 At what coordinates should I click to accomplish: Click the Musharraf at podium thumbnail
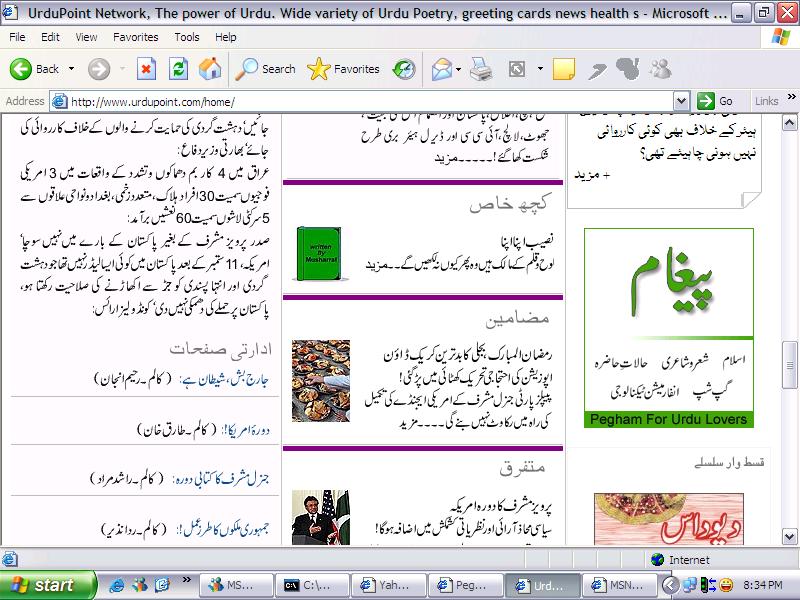point(321,517)
